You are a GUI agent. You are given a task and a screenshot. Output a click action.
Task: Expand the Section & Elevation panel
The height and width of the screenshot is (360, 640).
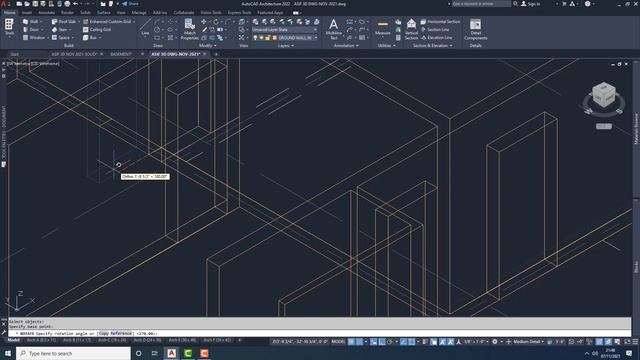coord(432,46)
